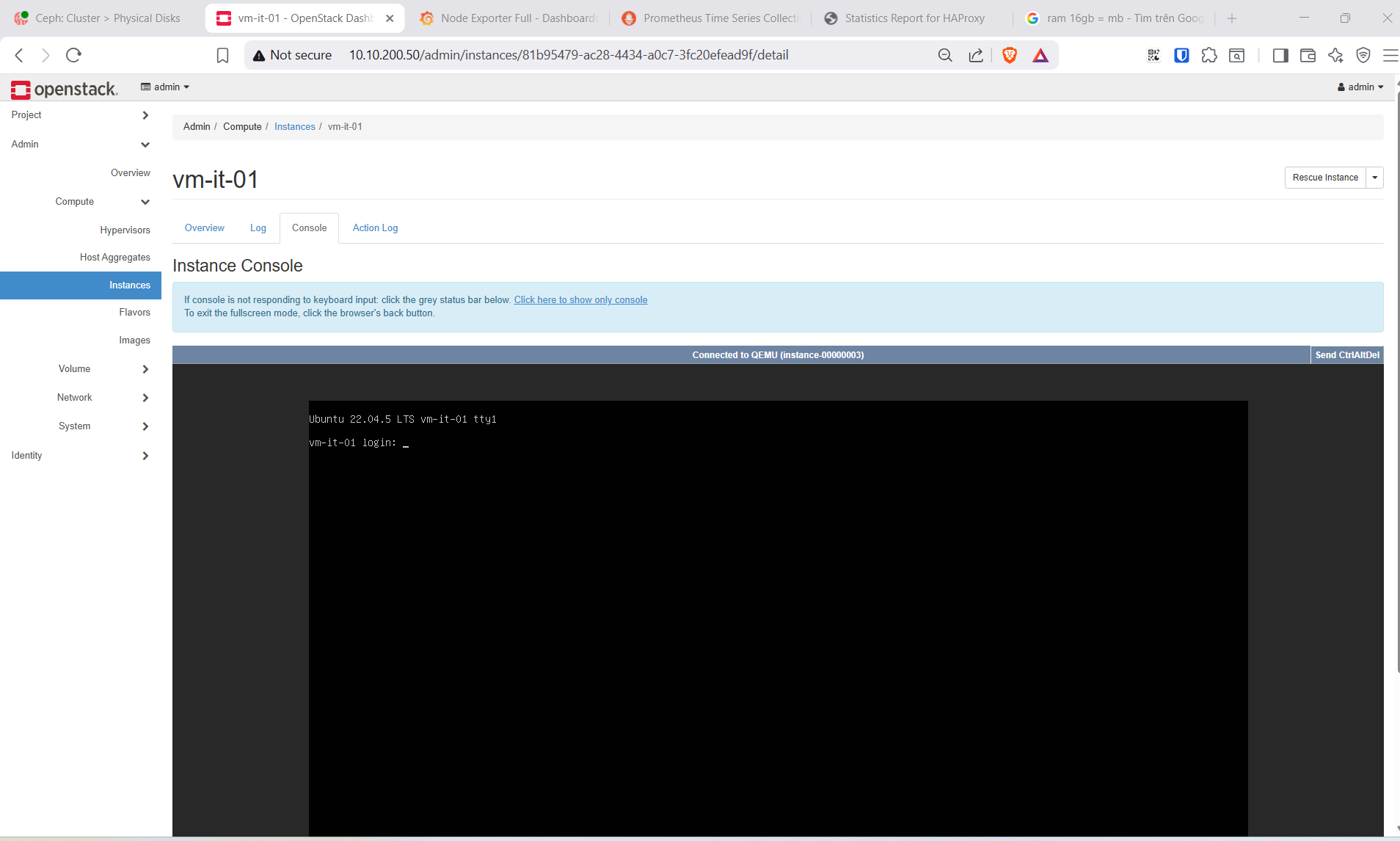This screenshot has height=841, width=1400.
Task: Open browser hamburger menu
Action: (1390, 55)
